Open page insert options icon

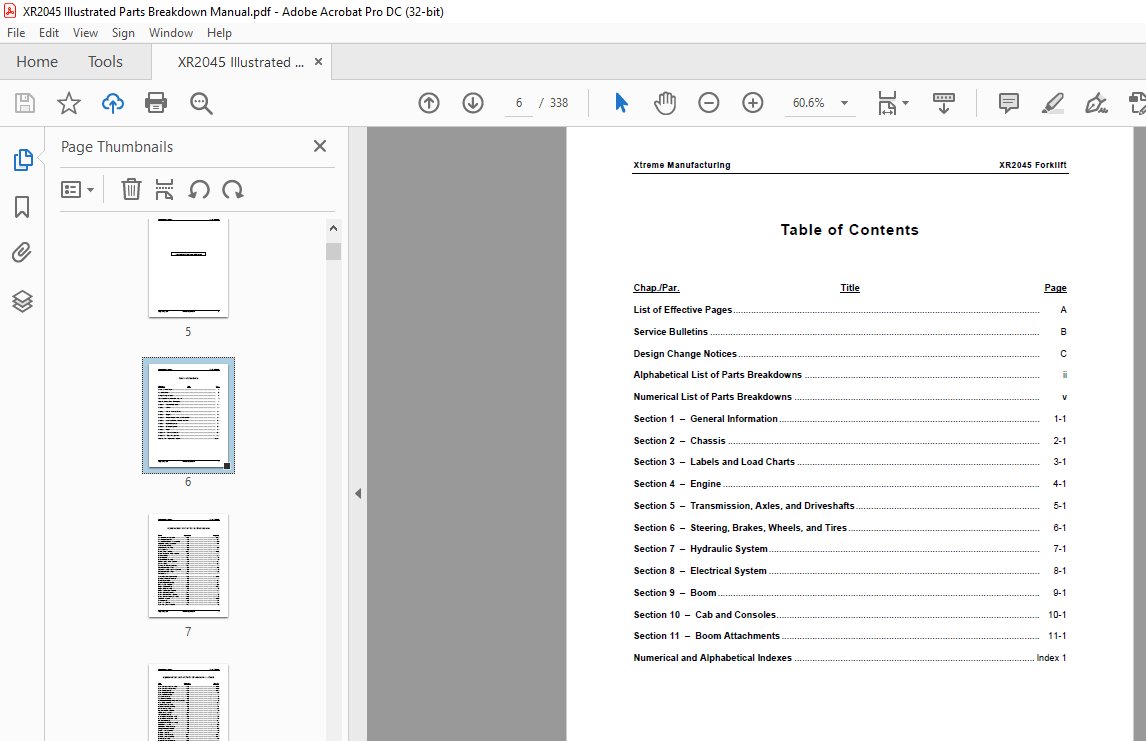click(x=164, y=189)
